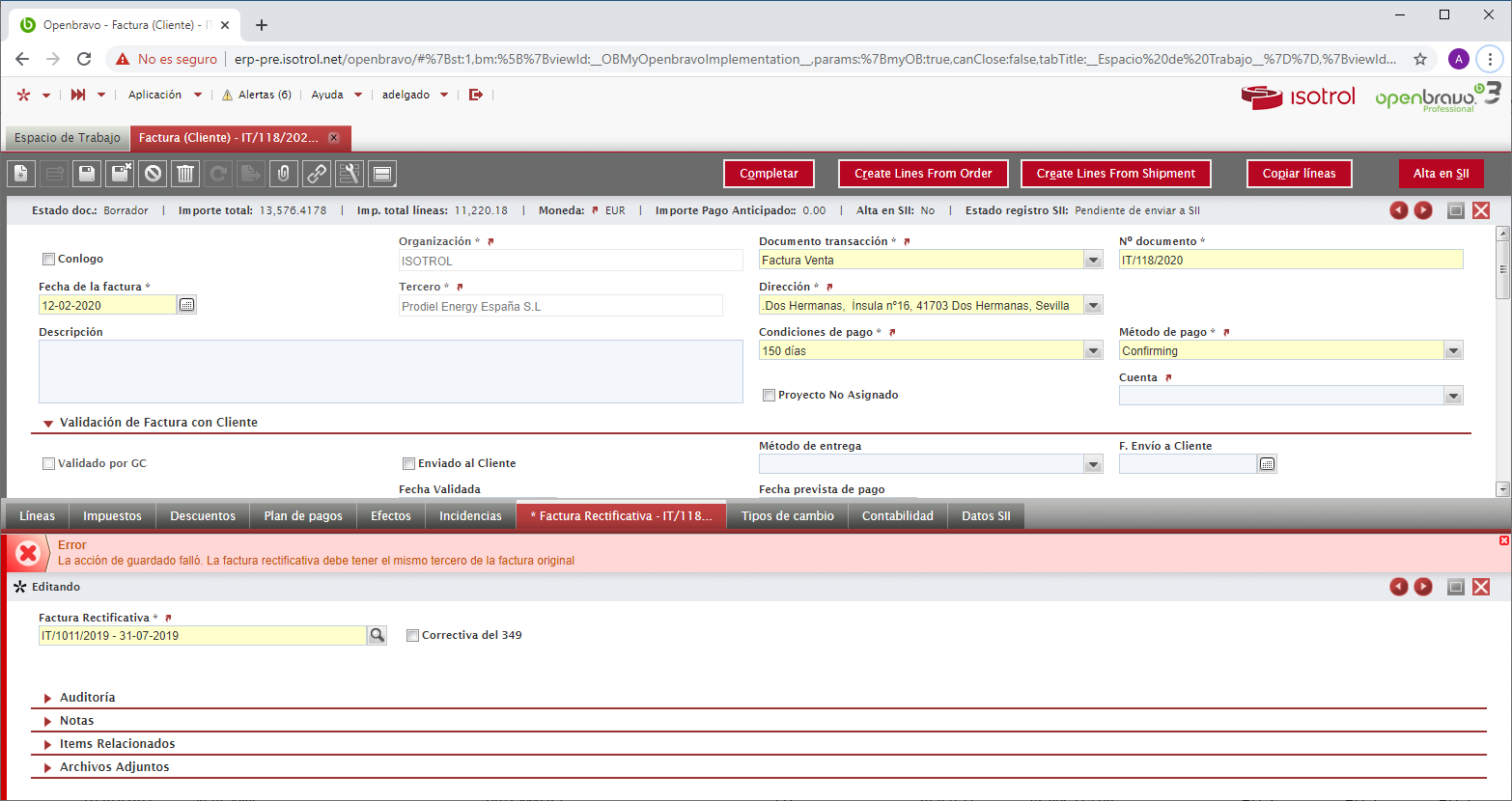Screen dimensions: 1512x801
Task: Click the save and close toolbar icon
Action: tap(120, 174)
